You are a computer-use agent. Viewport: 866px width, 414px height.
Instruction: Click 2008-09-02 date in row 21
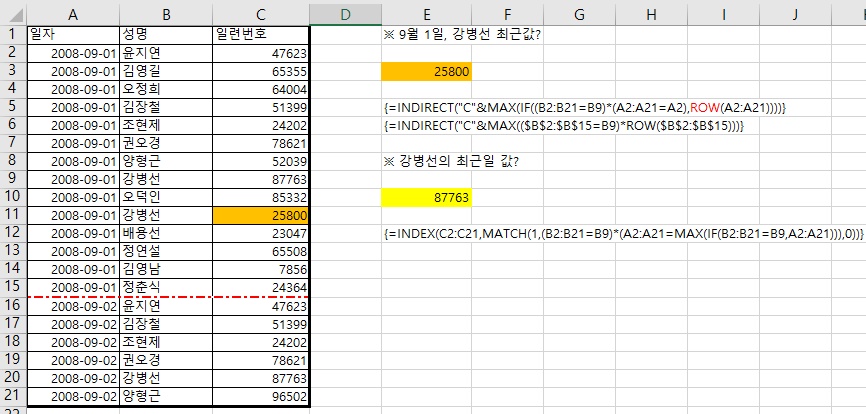(72, 395)
